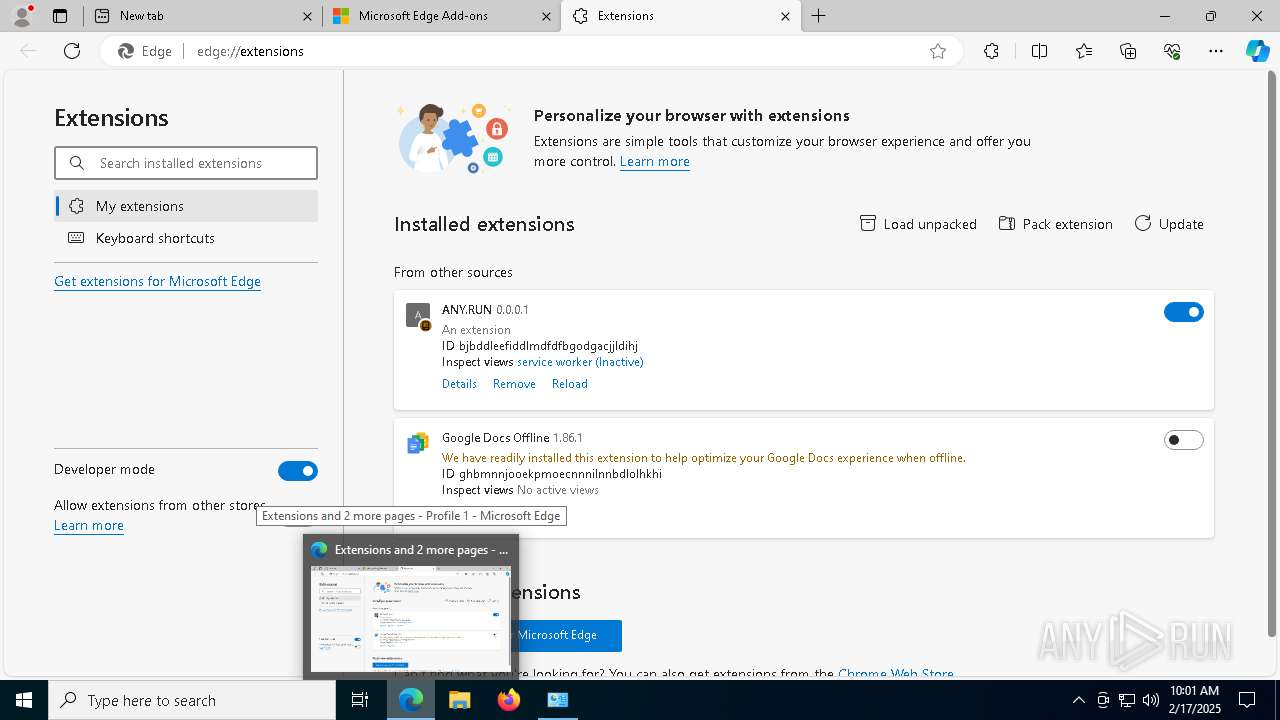Open the Favorites list icon
The image size is (1280, 720).
[x=1084, y=51]
